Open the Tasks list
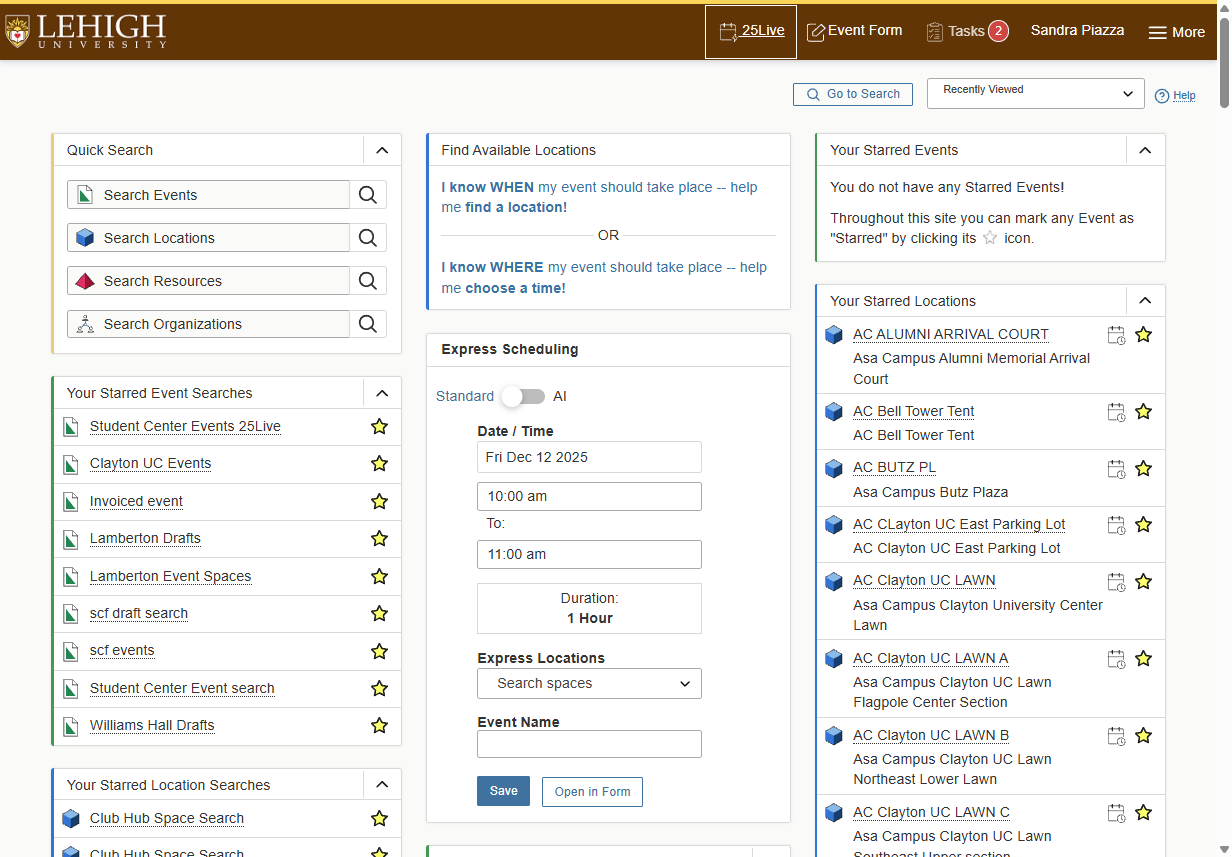 [967, 31]
